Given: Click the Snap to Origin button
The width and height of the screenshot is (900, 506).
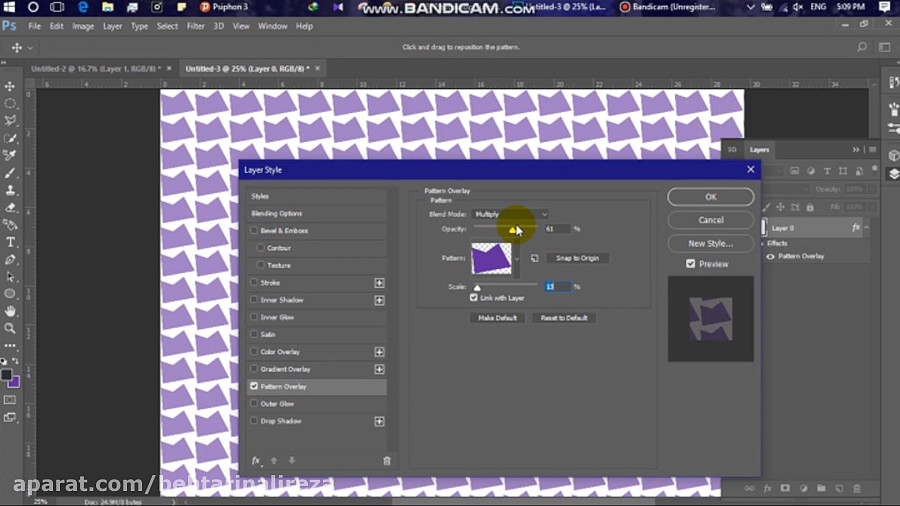Looking at the screenshot, I should [577, 258].
